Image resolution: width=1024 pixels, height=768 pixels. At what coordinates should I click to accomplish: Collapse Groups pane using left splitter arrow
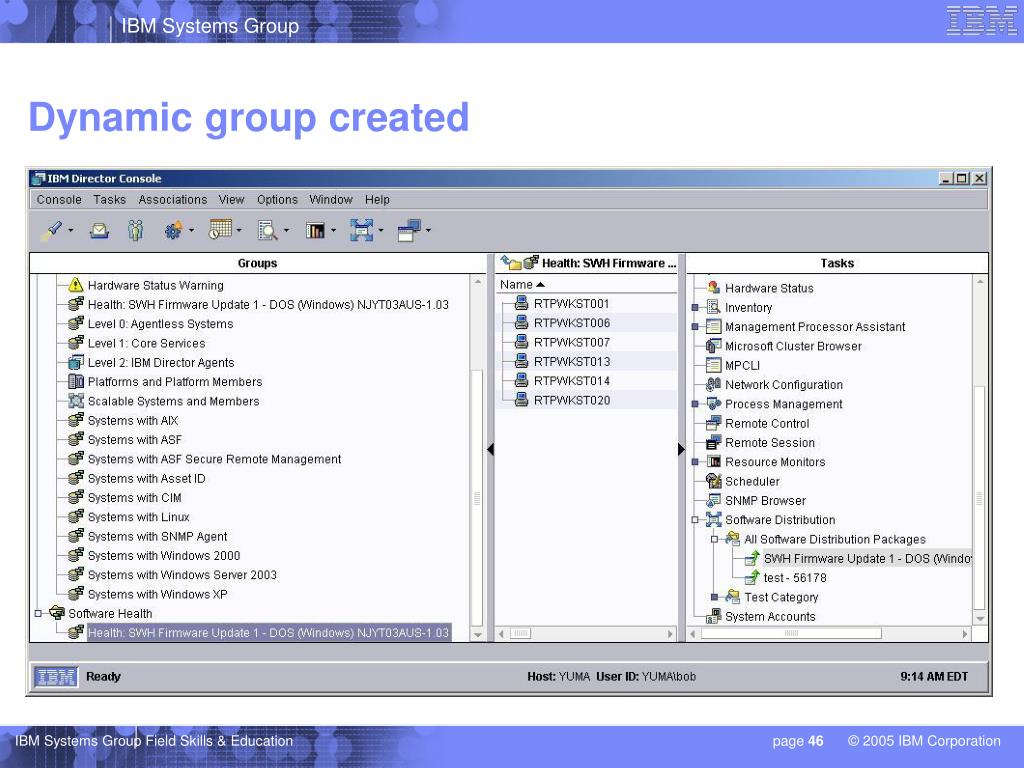coord(490,449)
